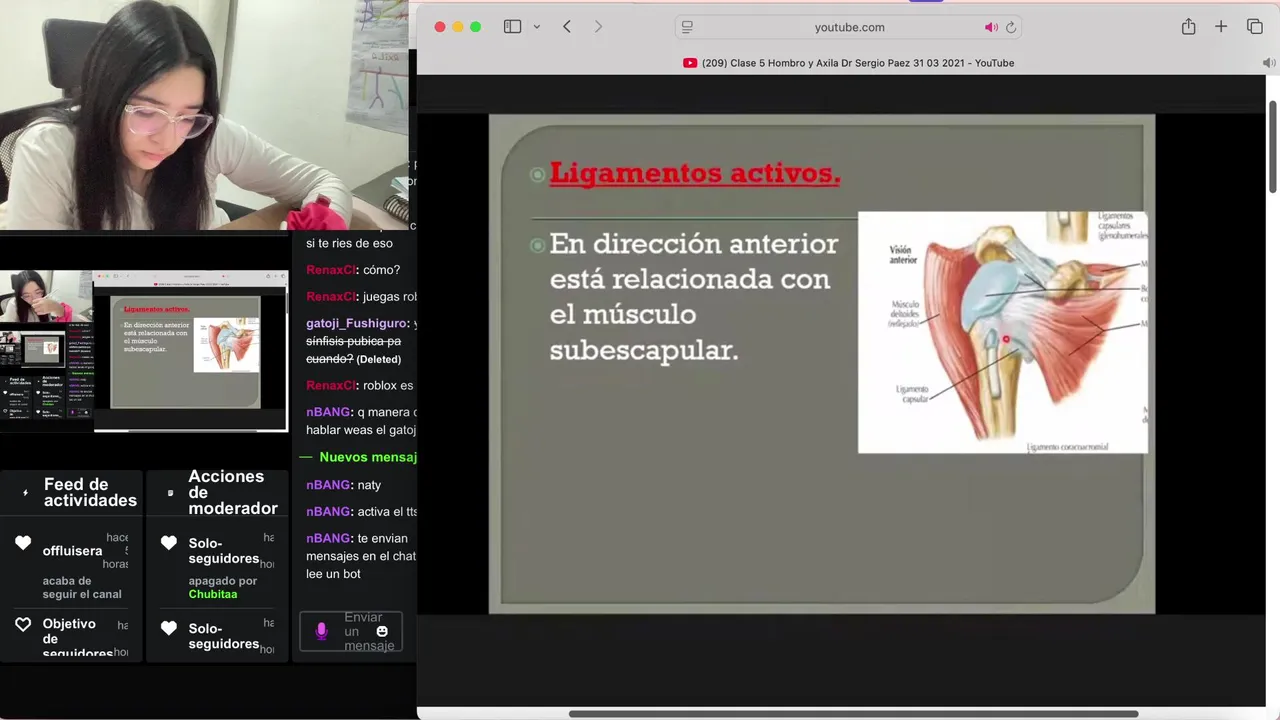
Task: Mute the tab audio from the address bar speaker icon
Action: [x=991, y=27]
